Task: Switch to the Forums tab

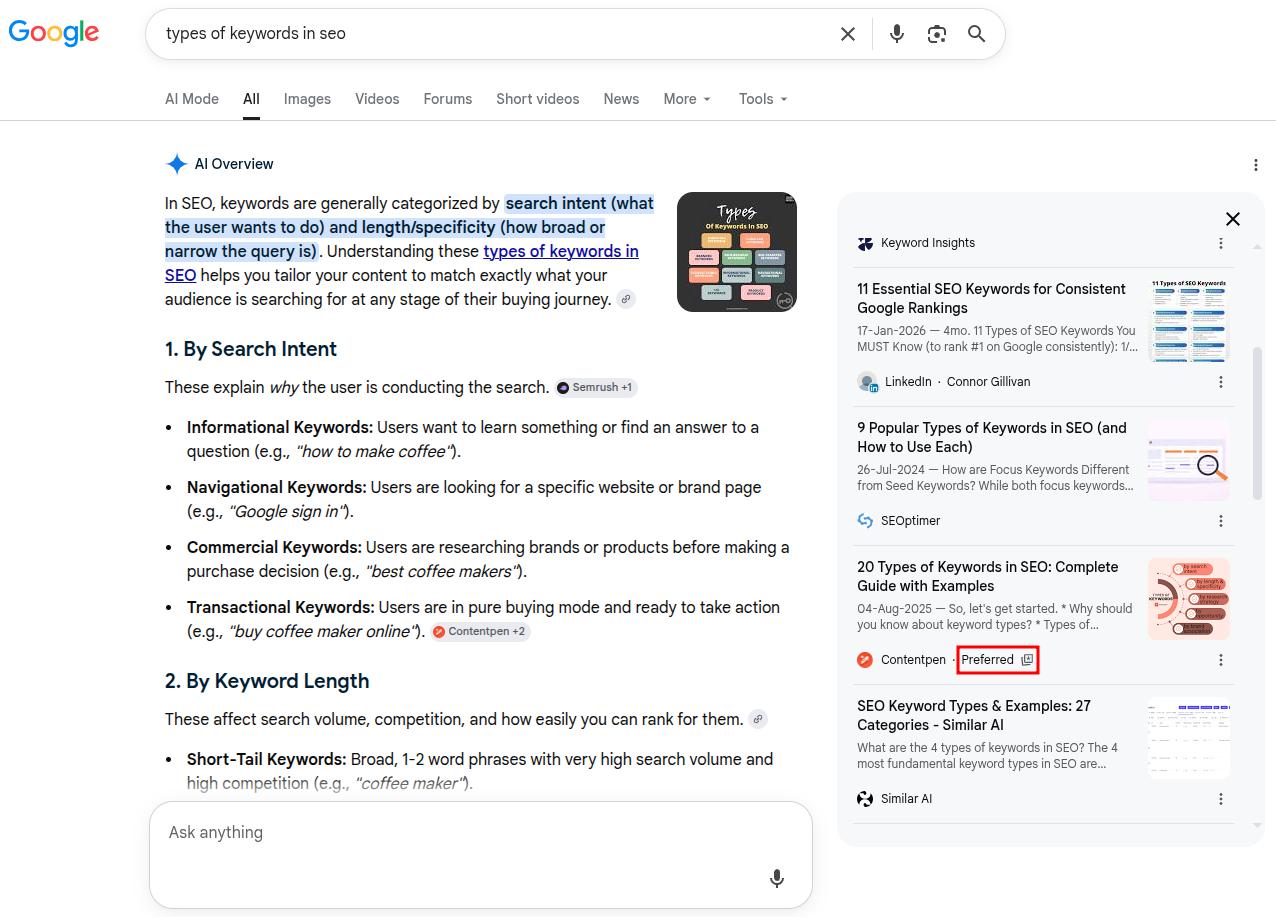Action: pyautogui.click(x=447, y=99)
